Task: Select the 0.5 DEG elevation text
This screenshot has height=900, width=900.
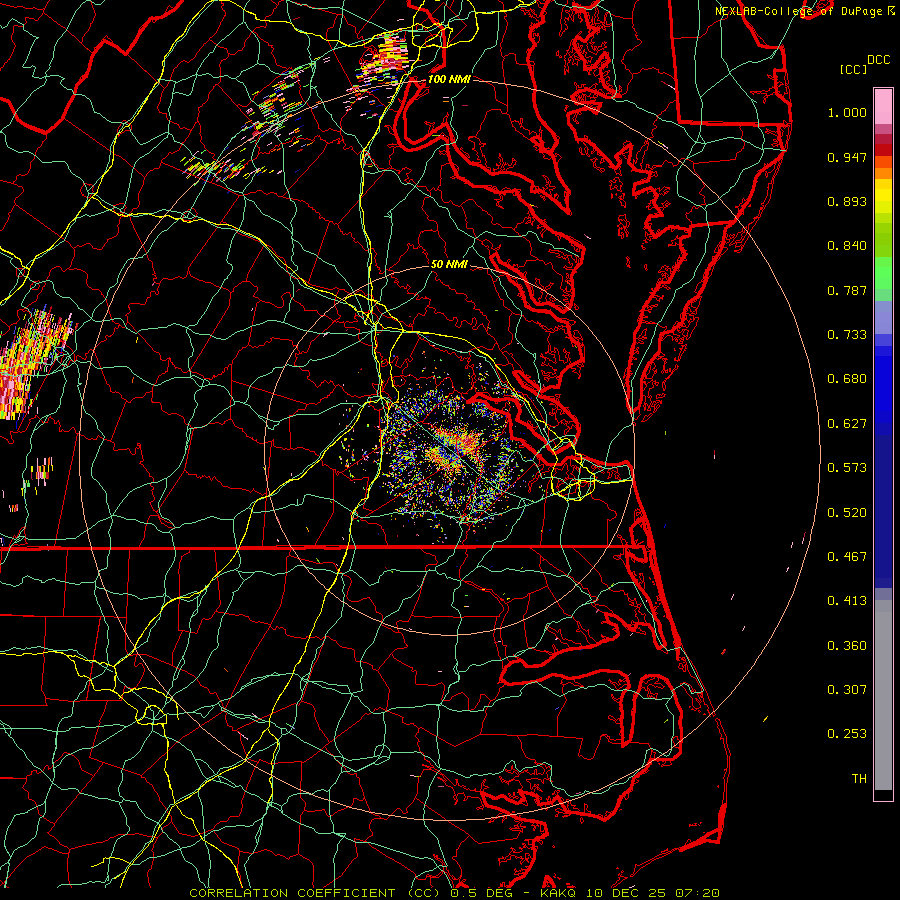Action: click(481, 893)
